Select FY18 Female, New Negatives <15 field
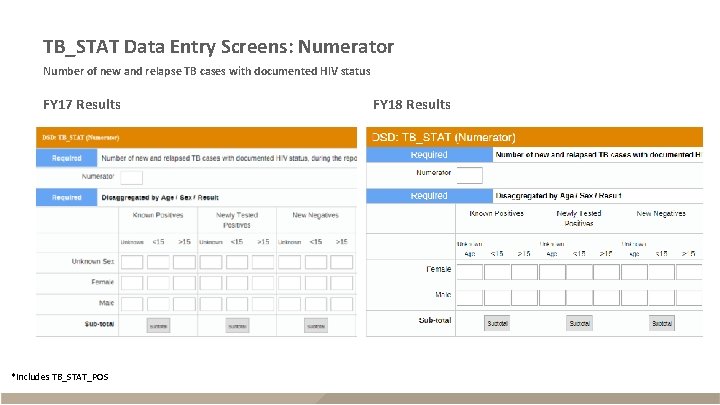Image resolution: width=720 pixels, height=405 pixels. pyautogui.click(x=661, y=272)
